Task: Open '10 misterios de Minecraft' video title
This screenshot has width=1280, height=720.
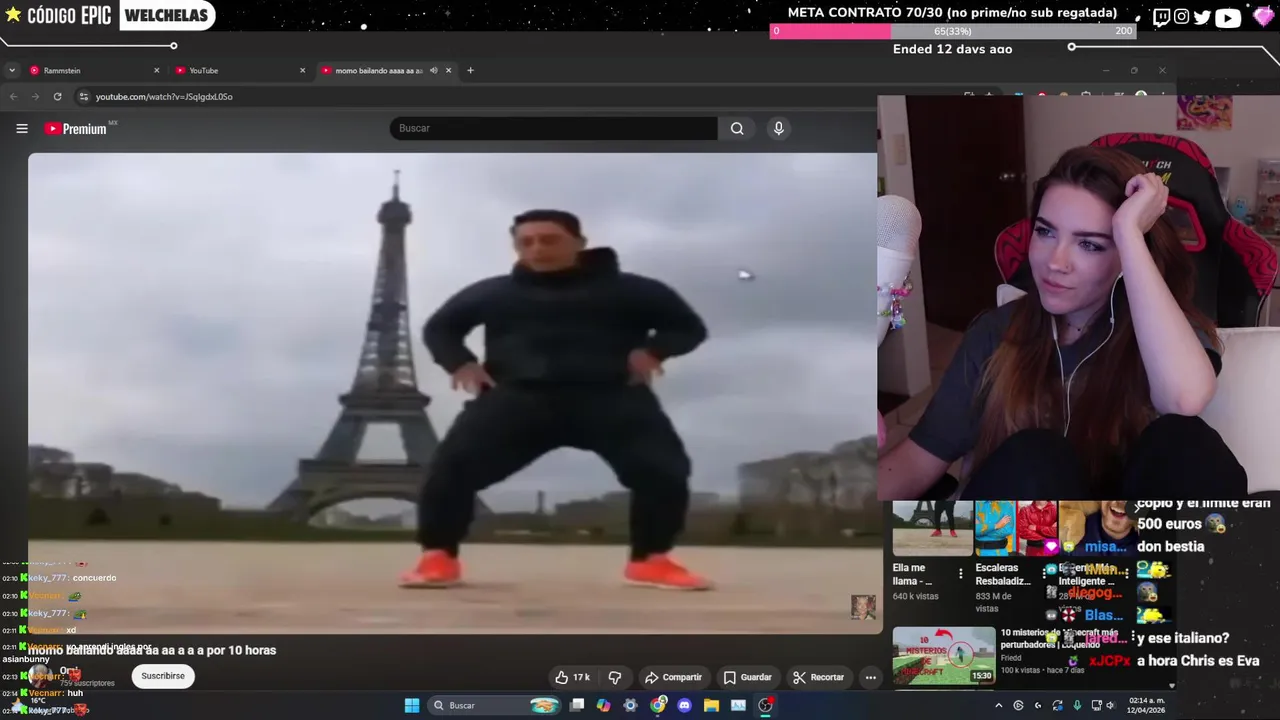Action: [1060, 638]
